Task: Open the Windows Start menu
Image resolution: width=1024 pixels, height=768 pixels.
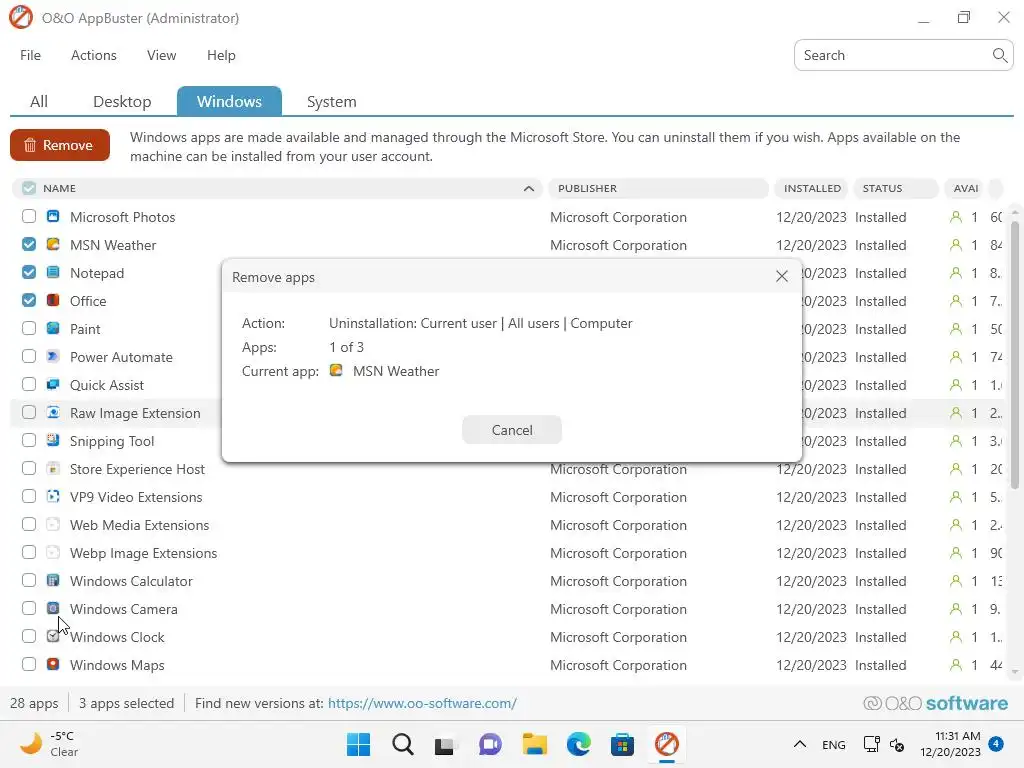Action: click(358, 744)
